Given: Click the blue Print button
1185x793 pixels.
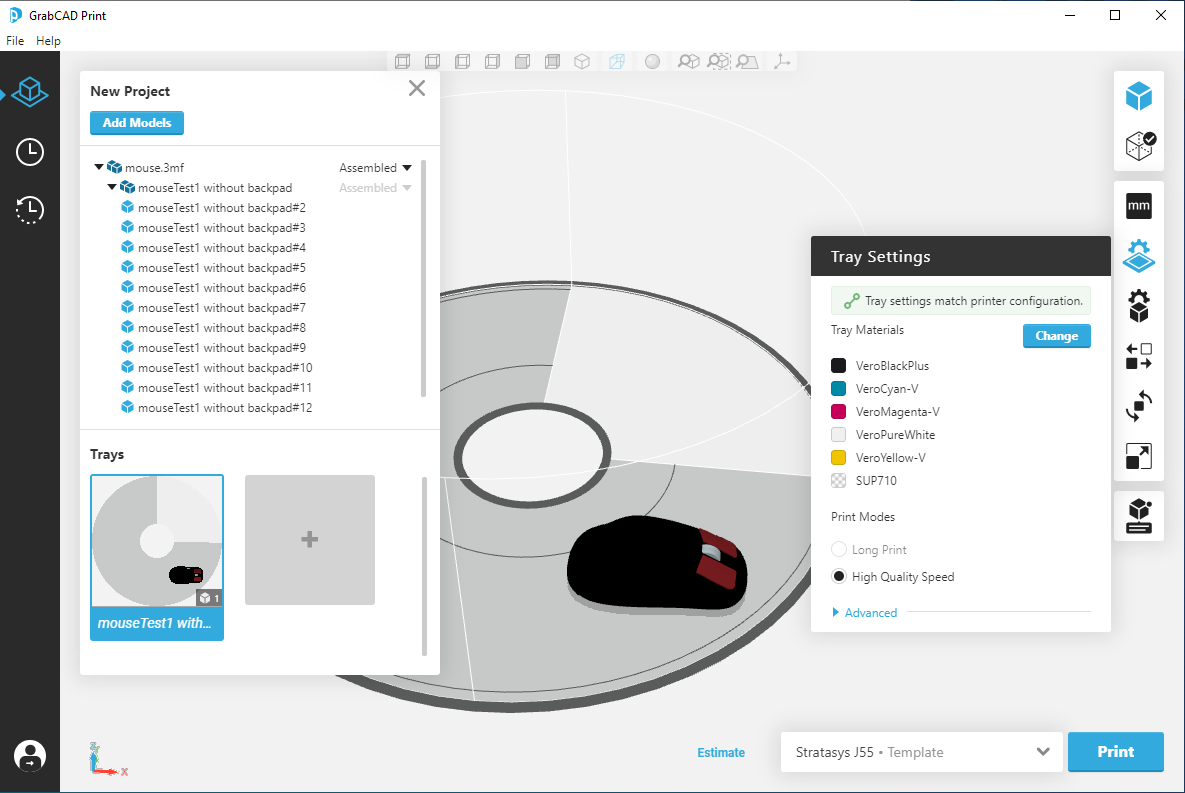Looking at the screenshot, I should [x=1115, y=752].
